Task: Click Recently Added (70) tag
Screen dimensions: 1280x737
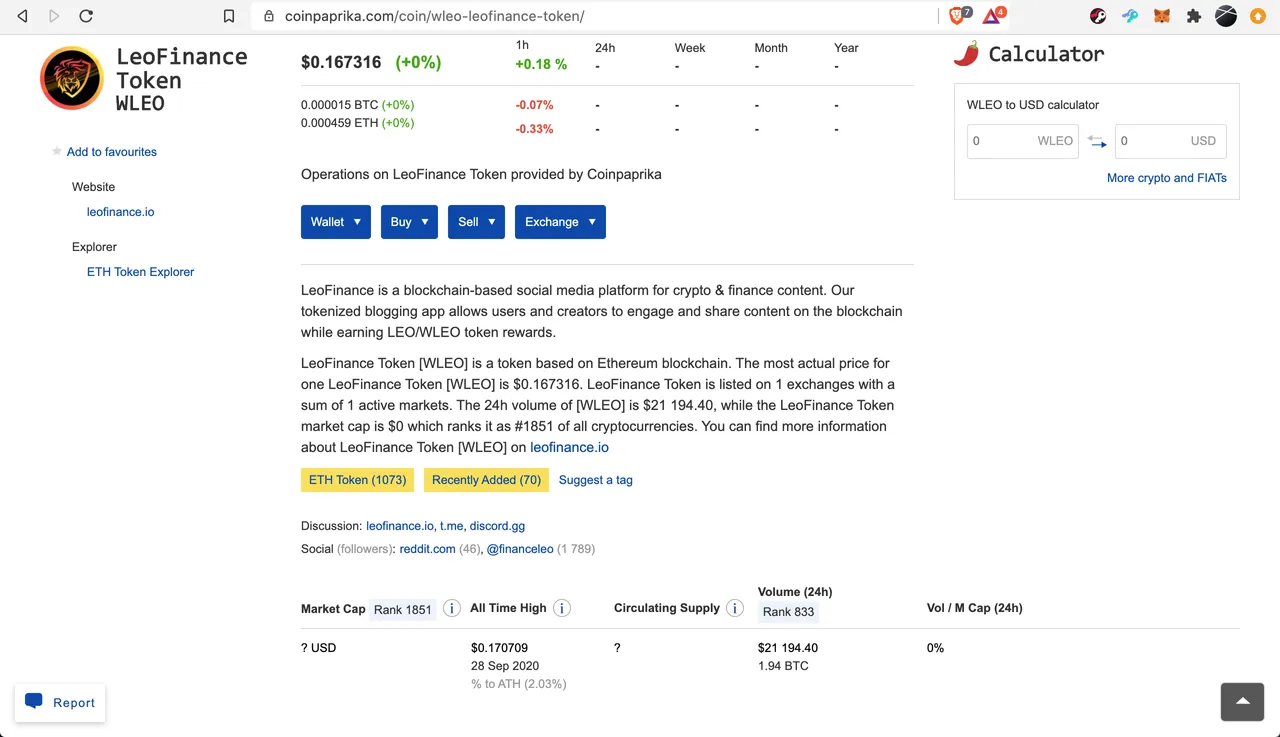Action: tap(486, 480)
